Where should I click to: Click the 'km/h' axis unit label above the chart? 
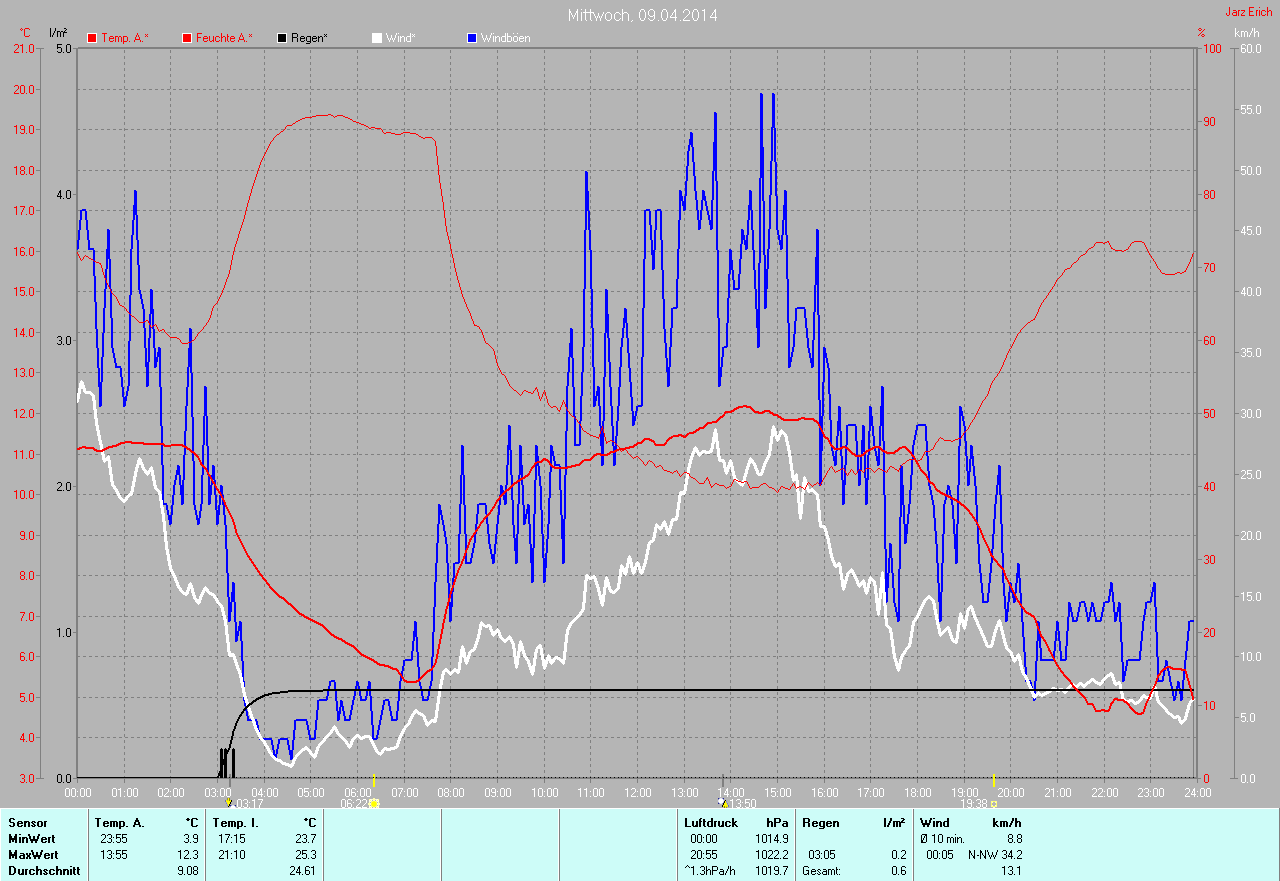(x=1247, y=33)
